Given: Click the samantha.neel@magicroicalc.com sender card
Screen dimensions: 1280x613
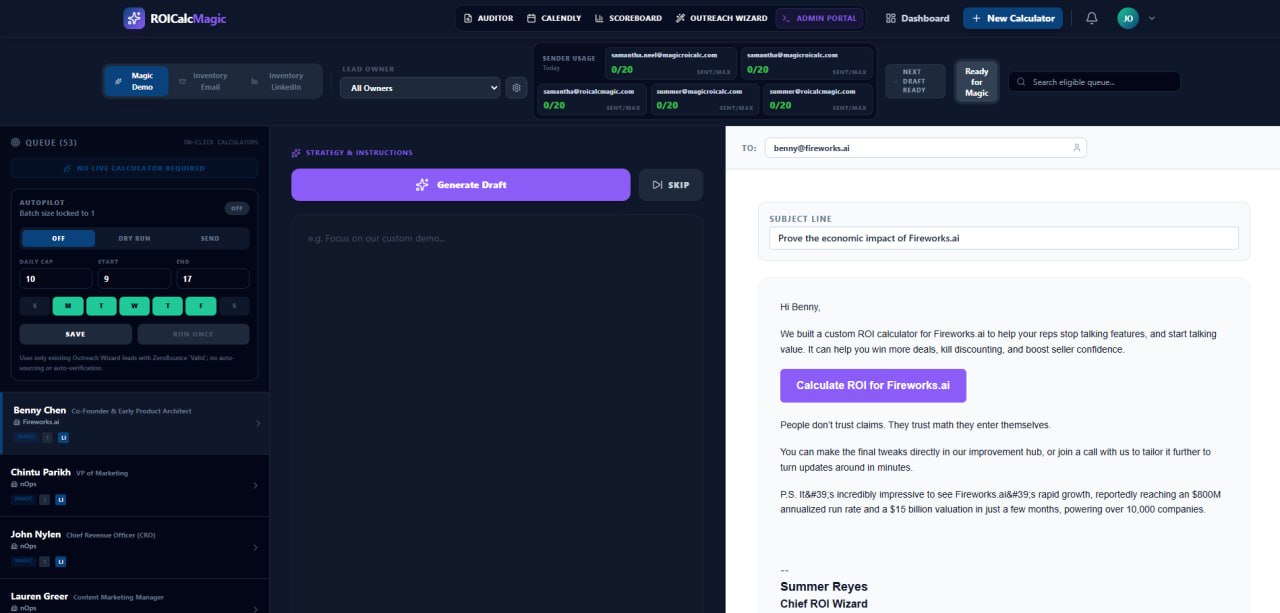Looking at the screenshot, I should click(x=671, y=63).
